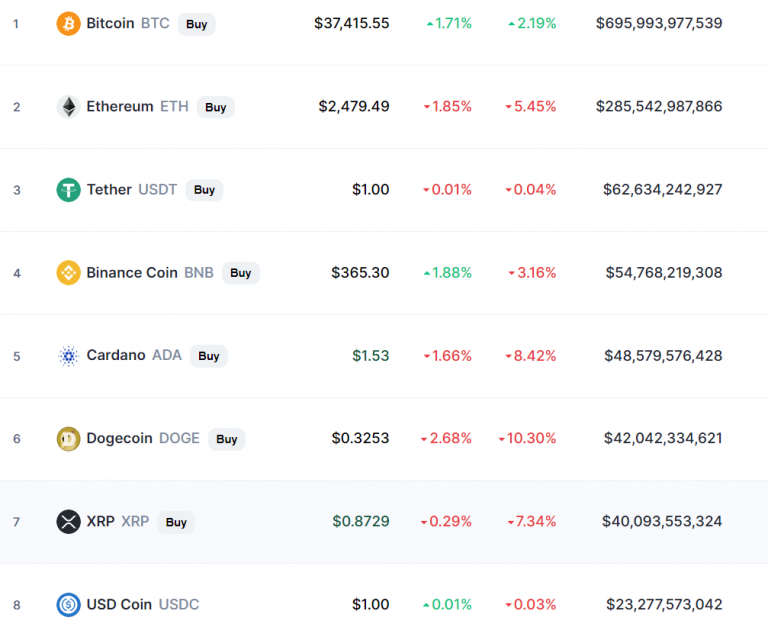Click USD Coin market cap $23,277,573,042

pyautogui.click(x=664, y=604)
